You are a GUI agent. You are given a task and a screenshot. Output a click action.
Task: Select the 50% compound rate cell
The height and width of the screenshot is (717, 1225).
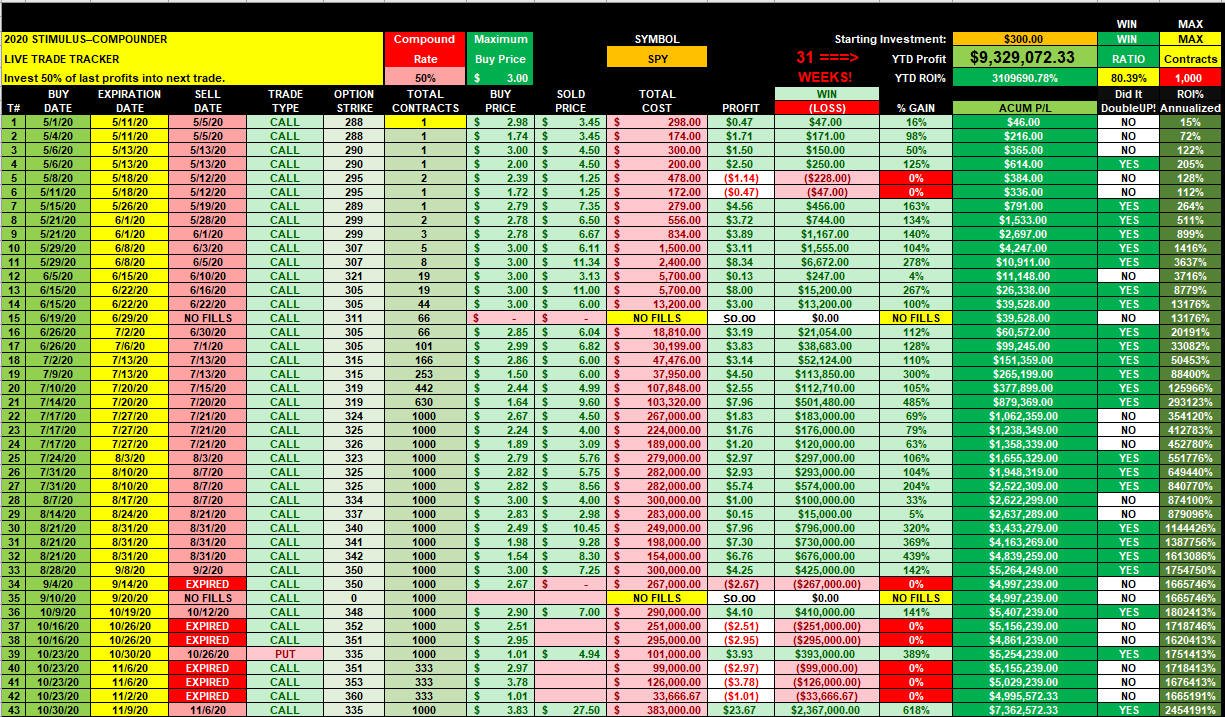coord(424,78)
